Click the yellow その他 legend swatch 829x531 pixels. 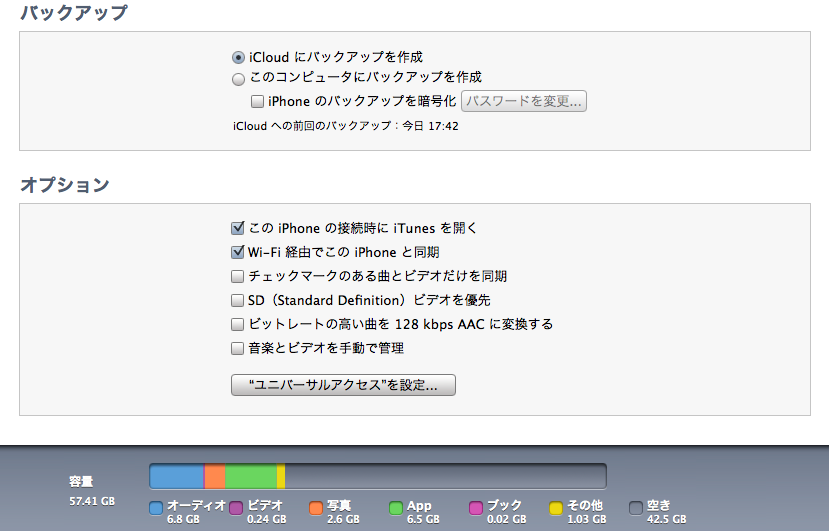click(556, 508)
